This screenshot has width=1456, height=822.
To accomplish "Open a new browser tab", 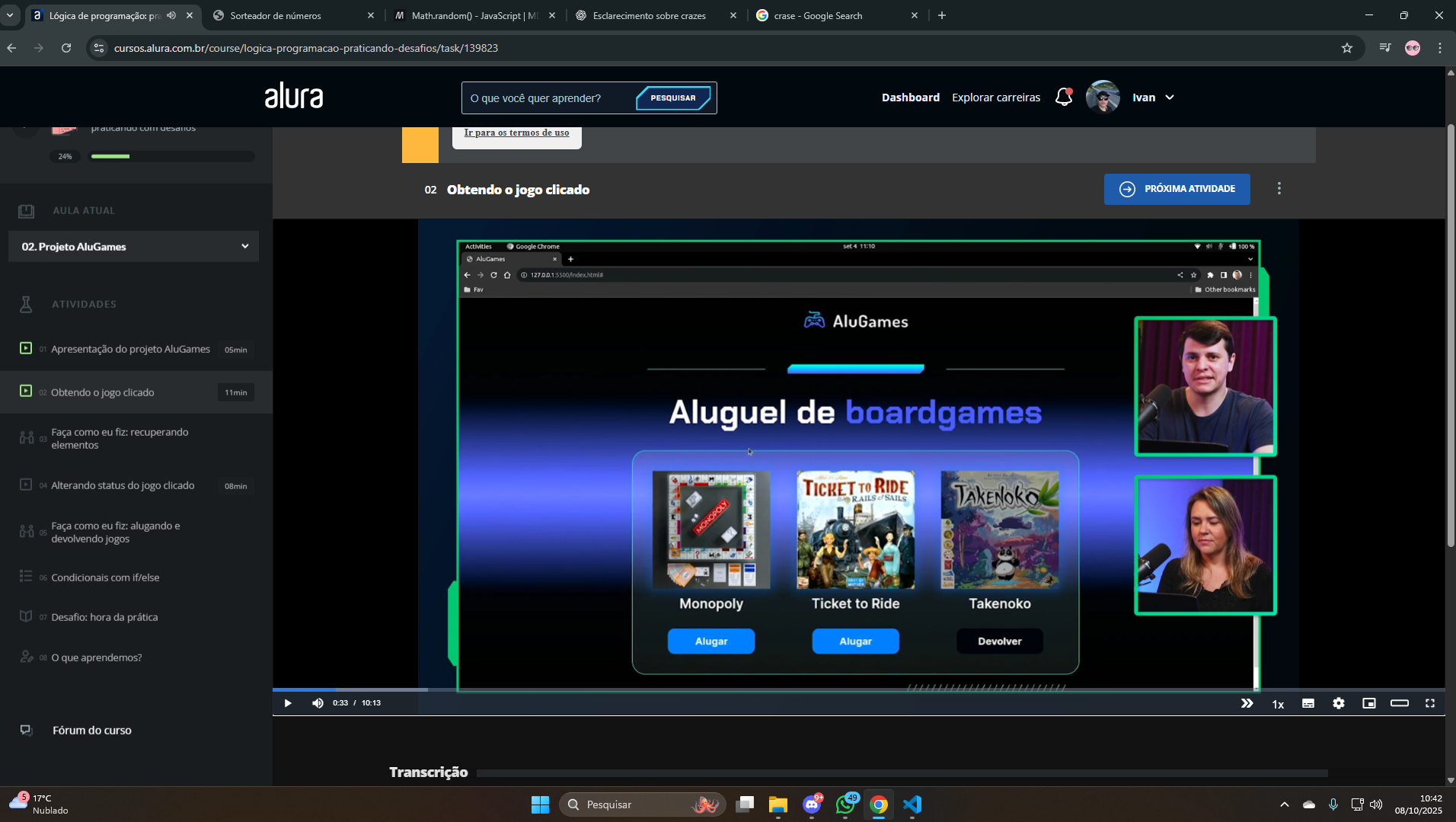I will 942,15.
